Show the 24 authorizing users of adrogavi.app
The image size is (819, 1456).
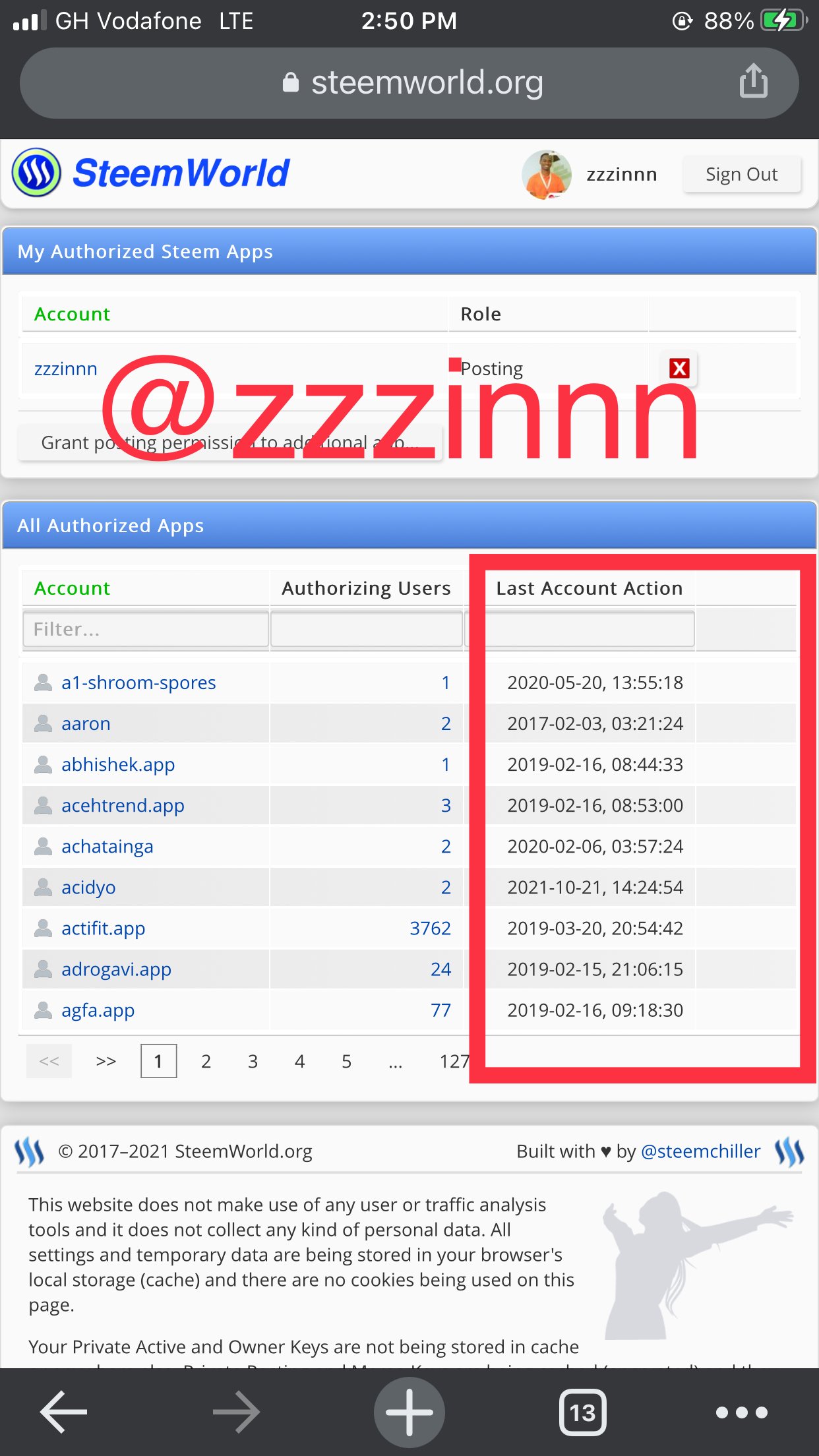point(440,969)
